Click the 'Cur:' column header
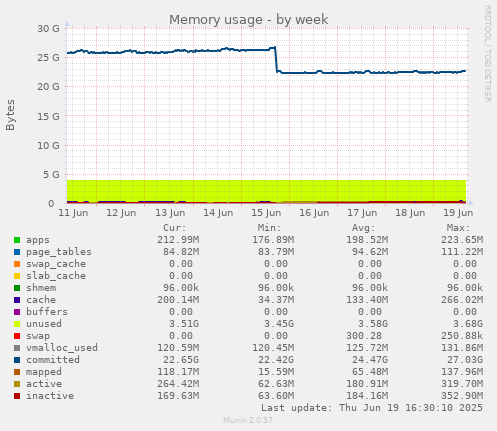Viewport: 497px width, 431px height. point(175,228)
